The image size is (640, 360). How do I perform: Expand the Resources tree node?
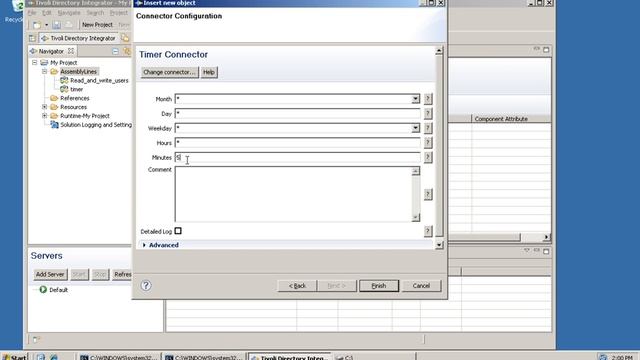(44, 107)
